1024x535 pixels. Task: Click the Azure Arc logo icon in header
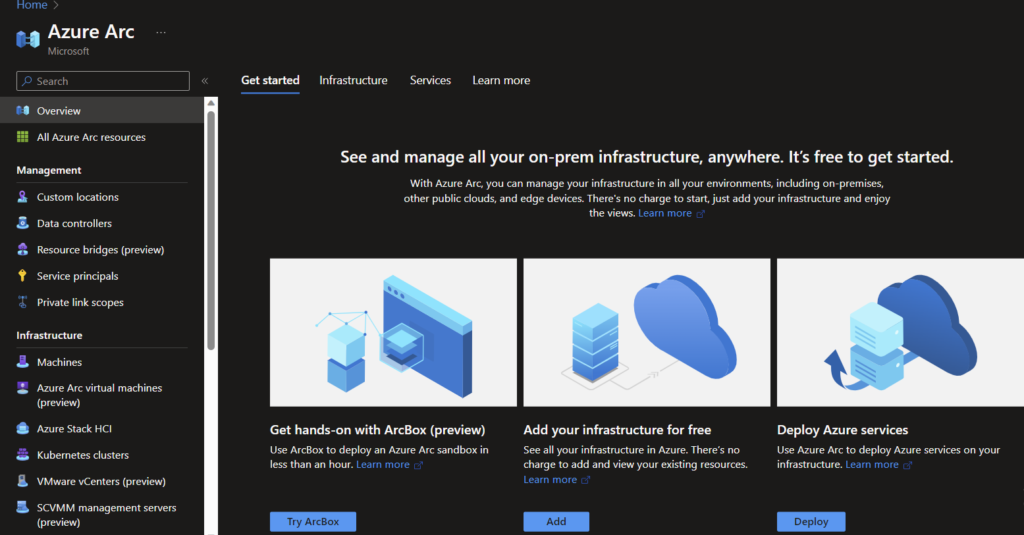(x=27, y=39)
